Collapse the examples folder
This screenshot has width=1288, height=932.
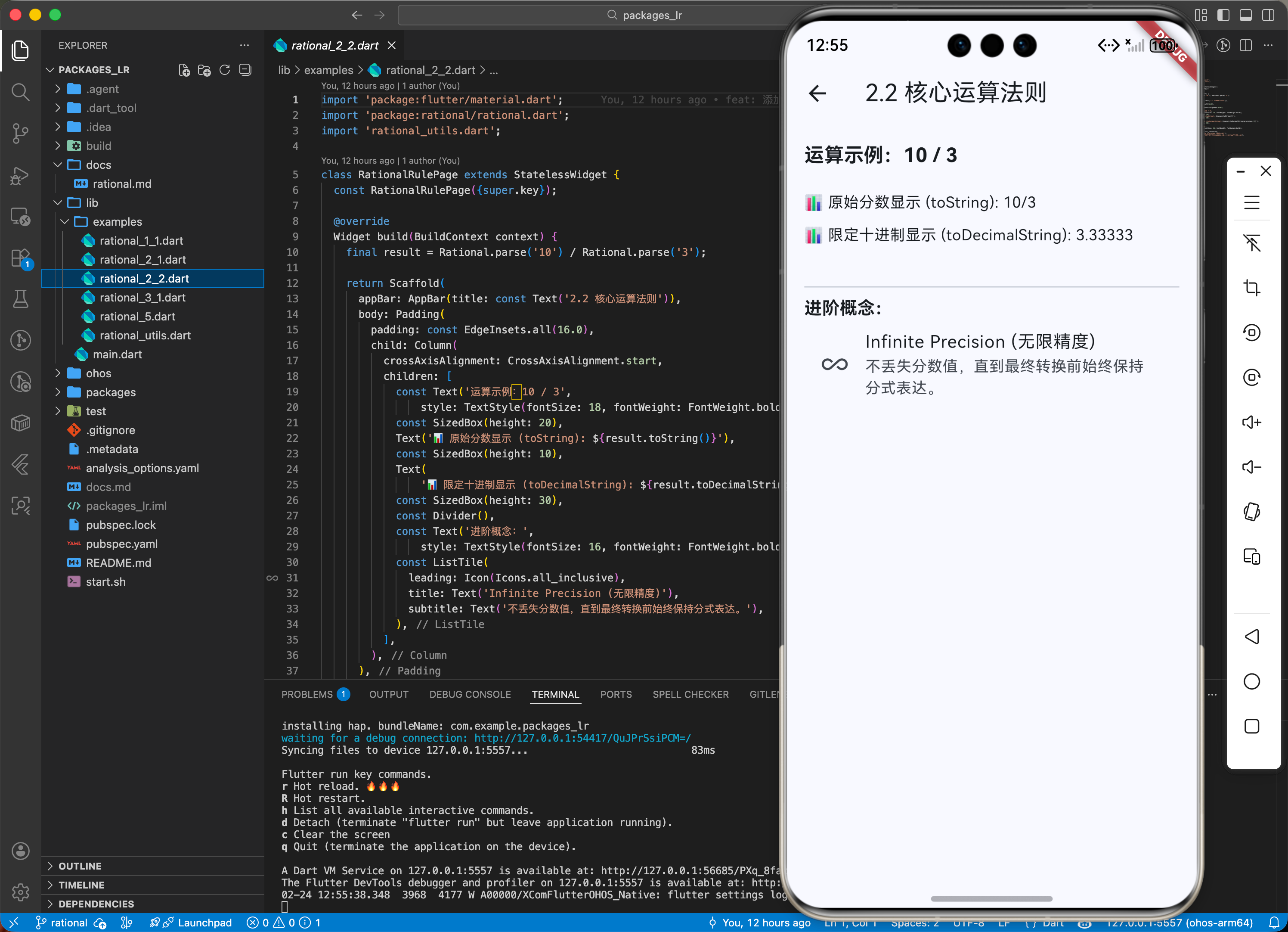click(x=64, y=222)
